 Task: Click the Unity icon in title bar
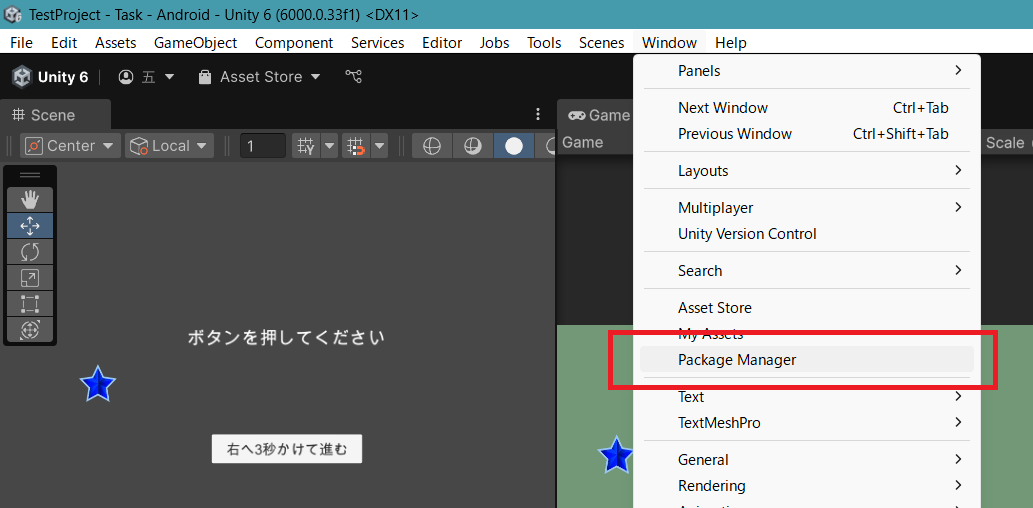(13, 14)
